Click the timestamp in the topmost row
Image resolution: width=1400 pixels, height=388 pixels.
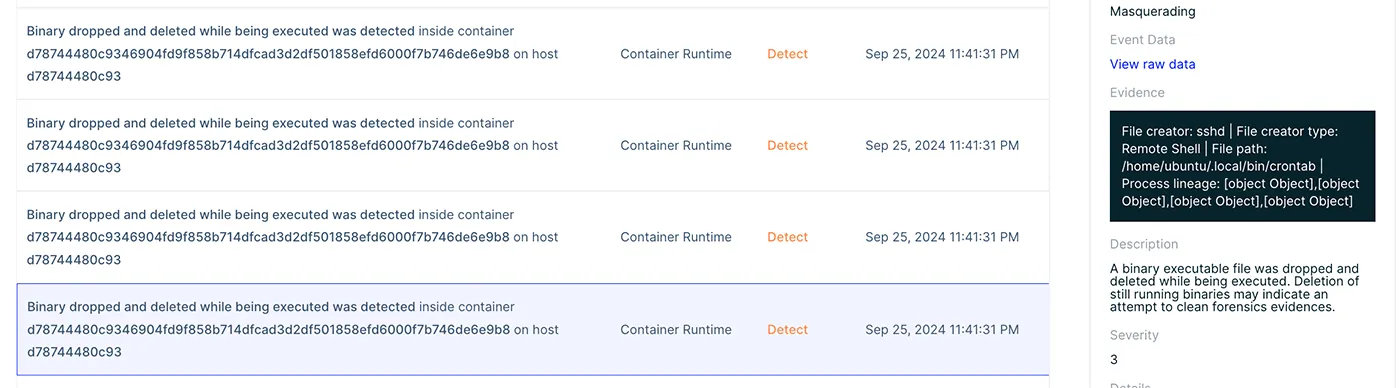(x=942, y=54)
